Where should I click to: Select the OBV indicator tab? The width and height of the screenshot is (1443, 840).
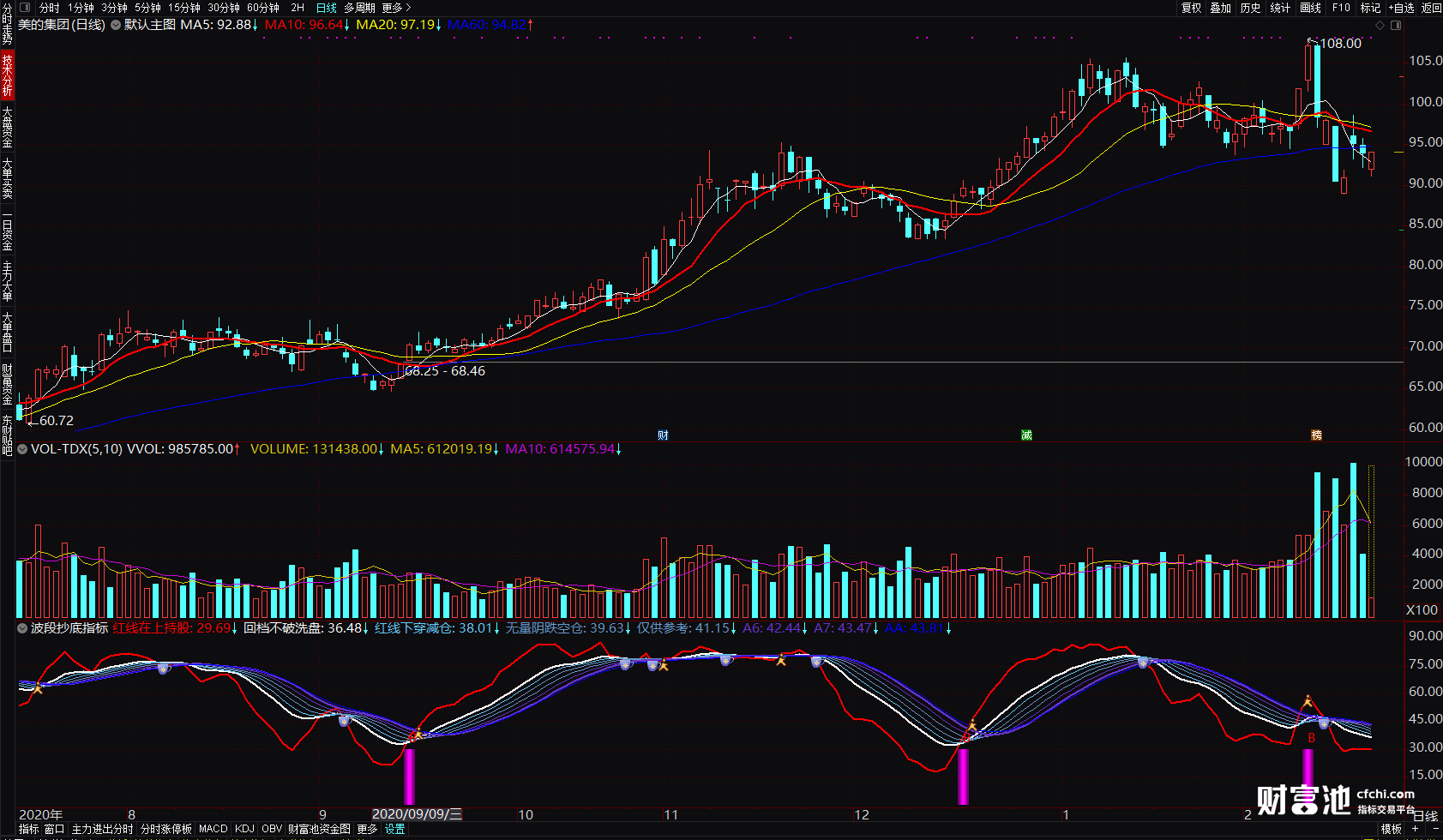click(x=272, y=830)
